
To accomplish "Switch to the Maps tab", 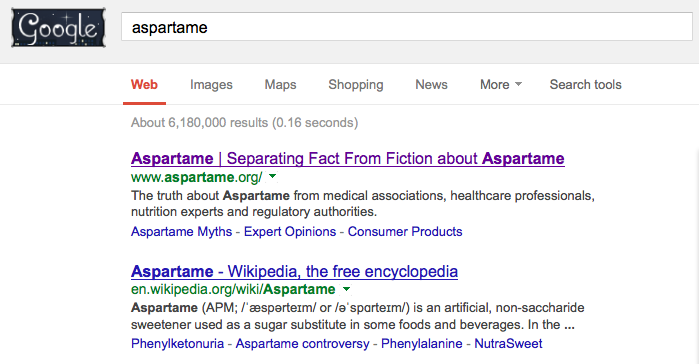I will pyautogui.click(x=280, y=85).
